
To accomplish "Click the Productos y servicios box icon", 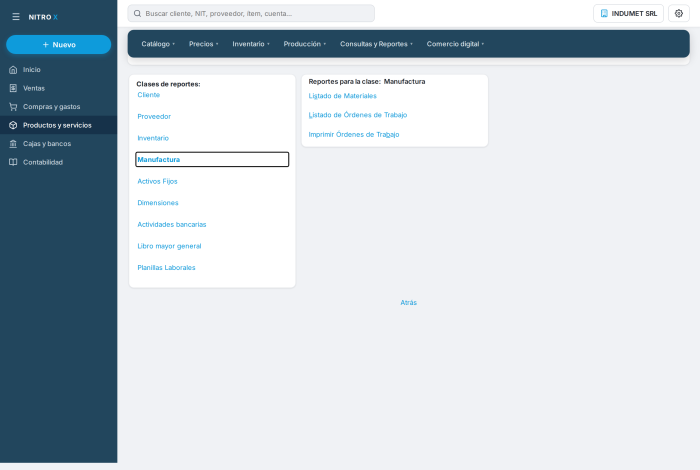I will (13, 125).
